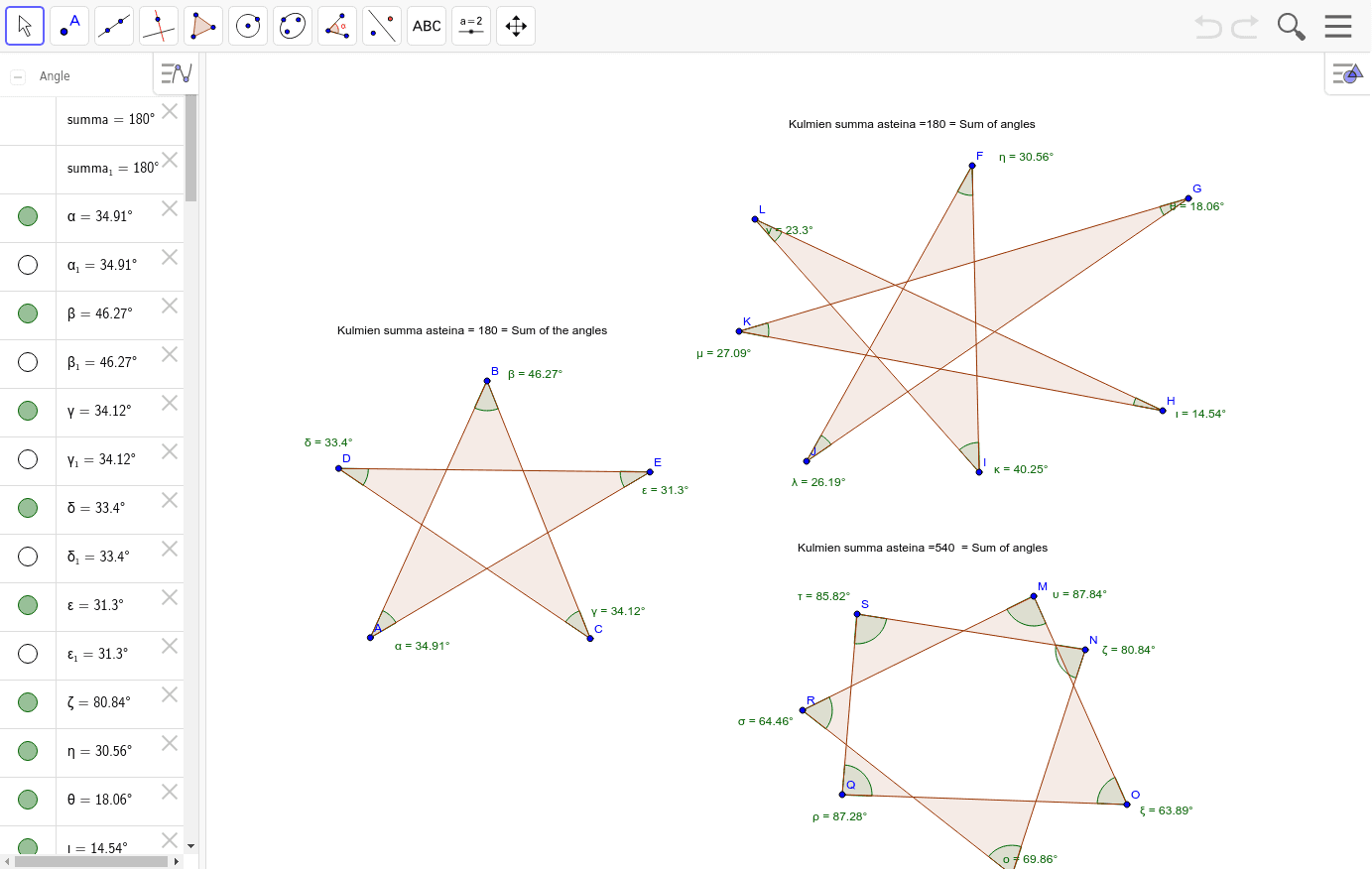The image size is (1372, 871).
Task: Delete the β = 46.27° entry
Action: pyautogui.click(x=170, y=306)
